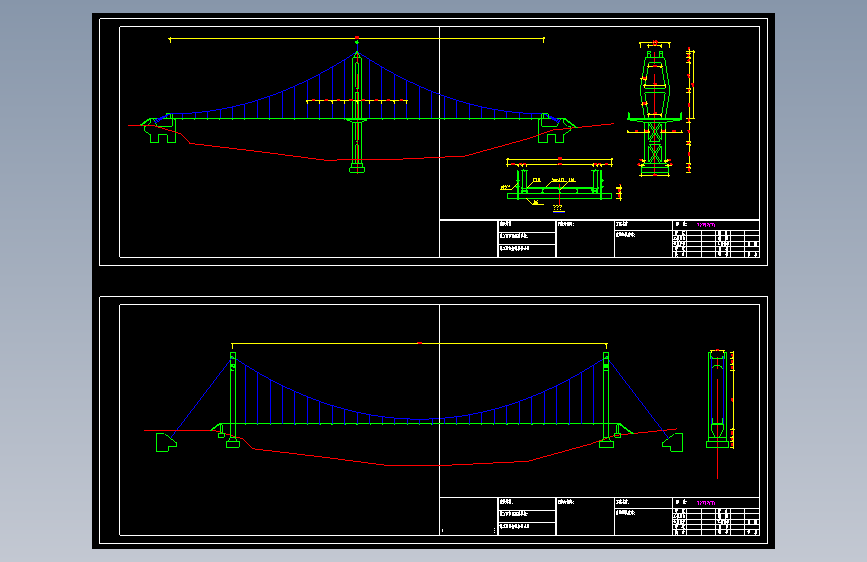Click the magenta text in lower title block

706,503
